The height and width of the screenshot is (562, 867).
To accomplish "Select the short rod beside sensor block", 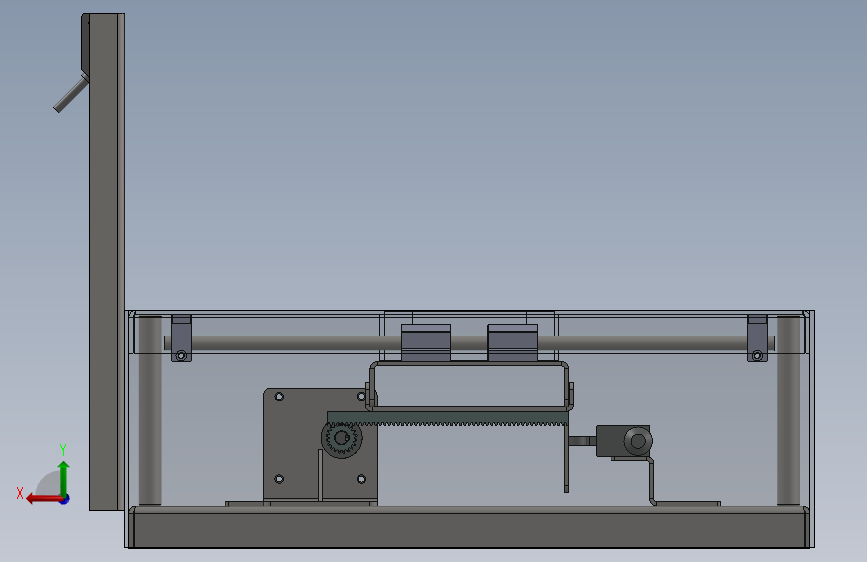I will (582, 441).
